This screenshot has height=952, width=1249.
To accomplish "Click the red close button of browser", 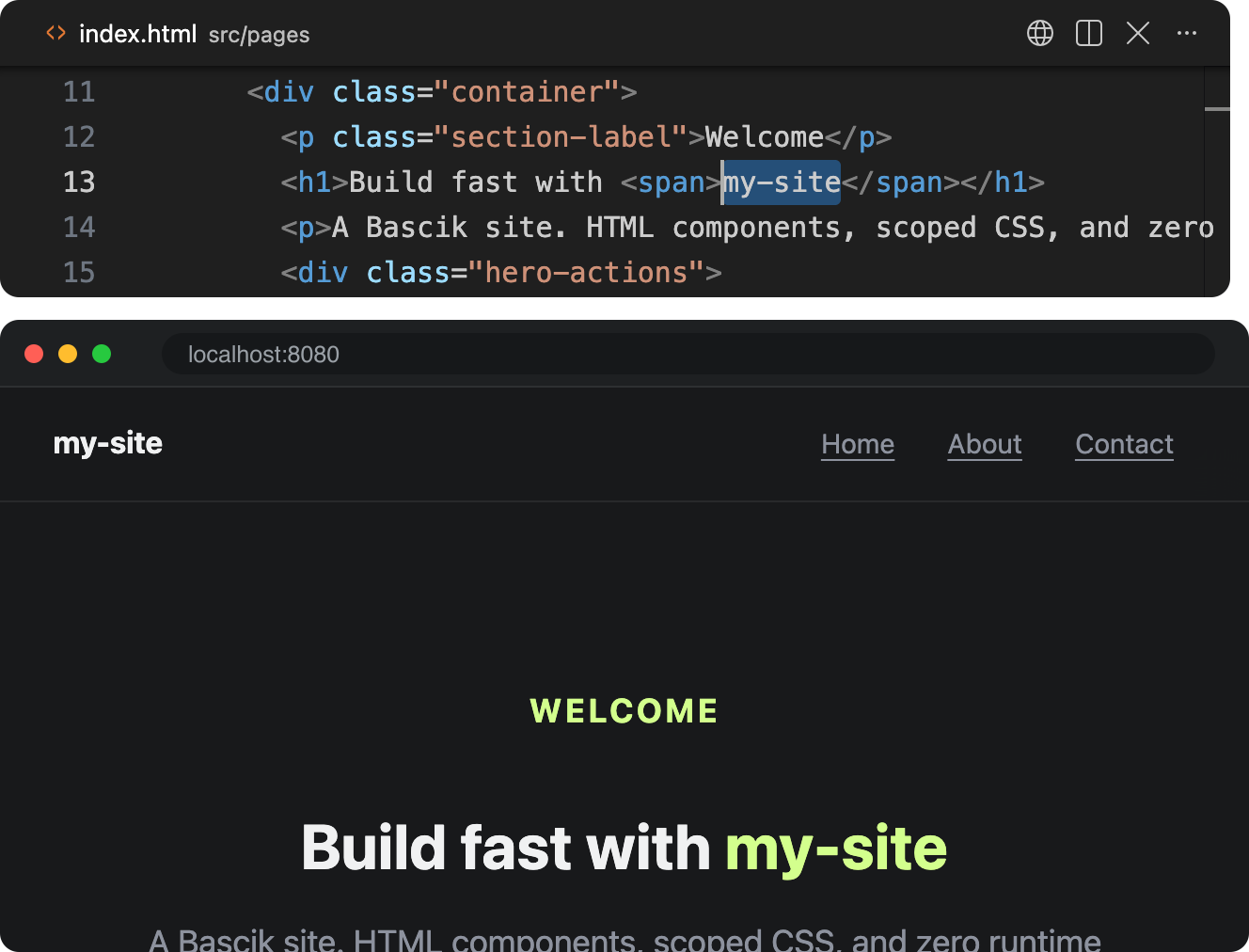I will 34,354.
